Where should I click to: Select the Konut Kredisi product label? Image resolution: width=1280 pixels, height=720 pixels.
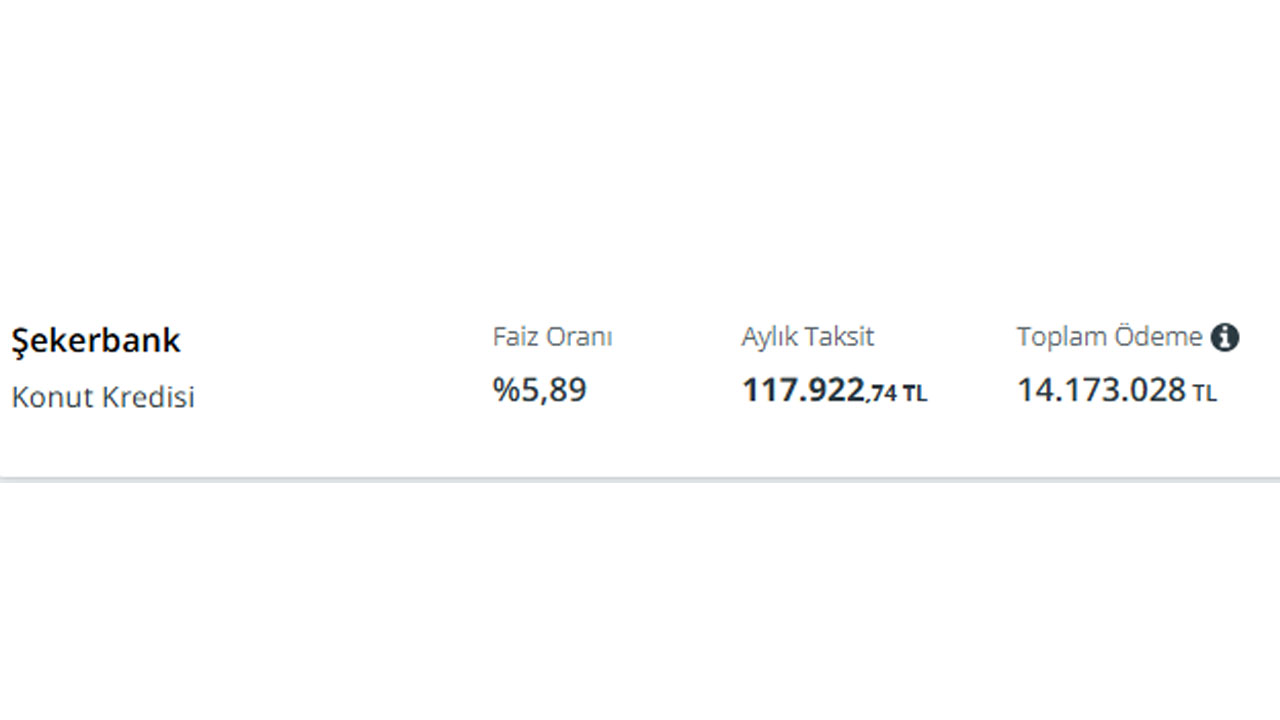pos(103,397)
